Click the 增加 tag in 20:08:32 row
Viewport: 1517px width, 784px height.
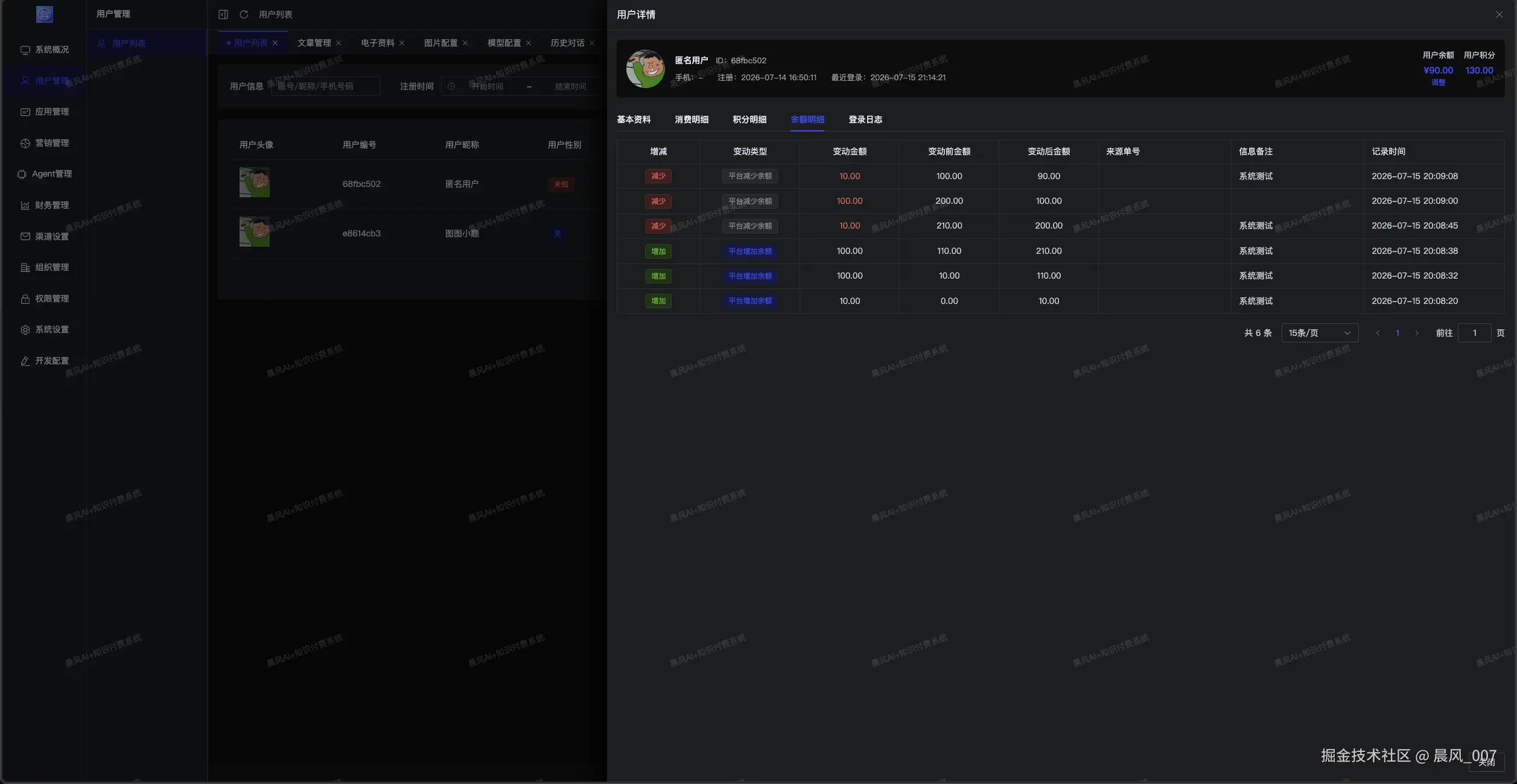point(658,276)
